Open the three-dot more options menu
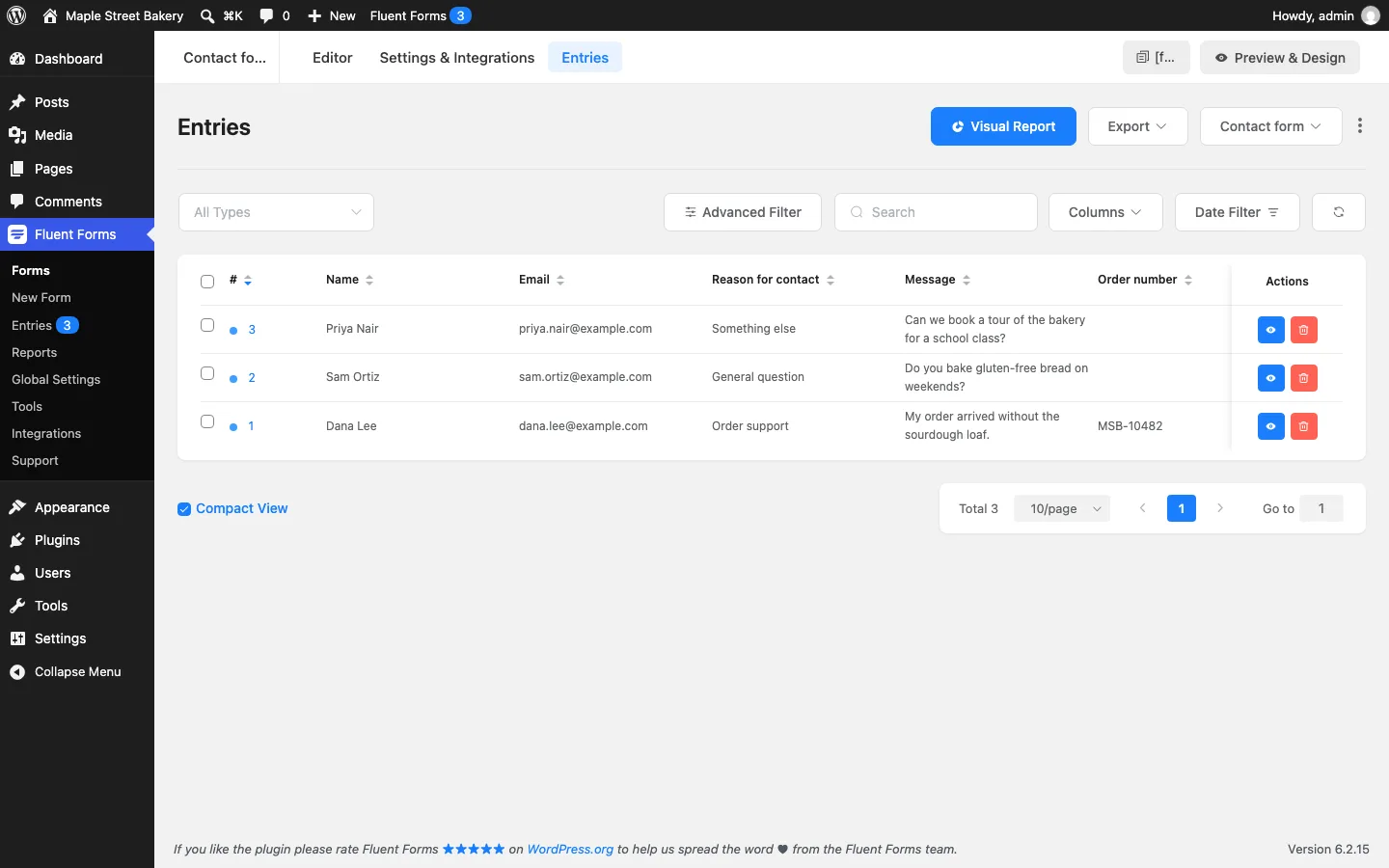The image size is (1389, 868). click(1360, 126)
